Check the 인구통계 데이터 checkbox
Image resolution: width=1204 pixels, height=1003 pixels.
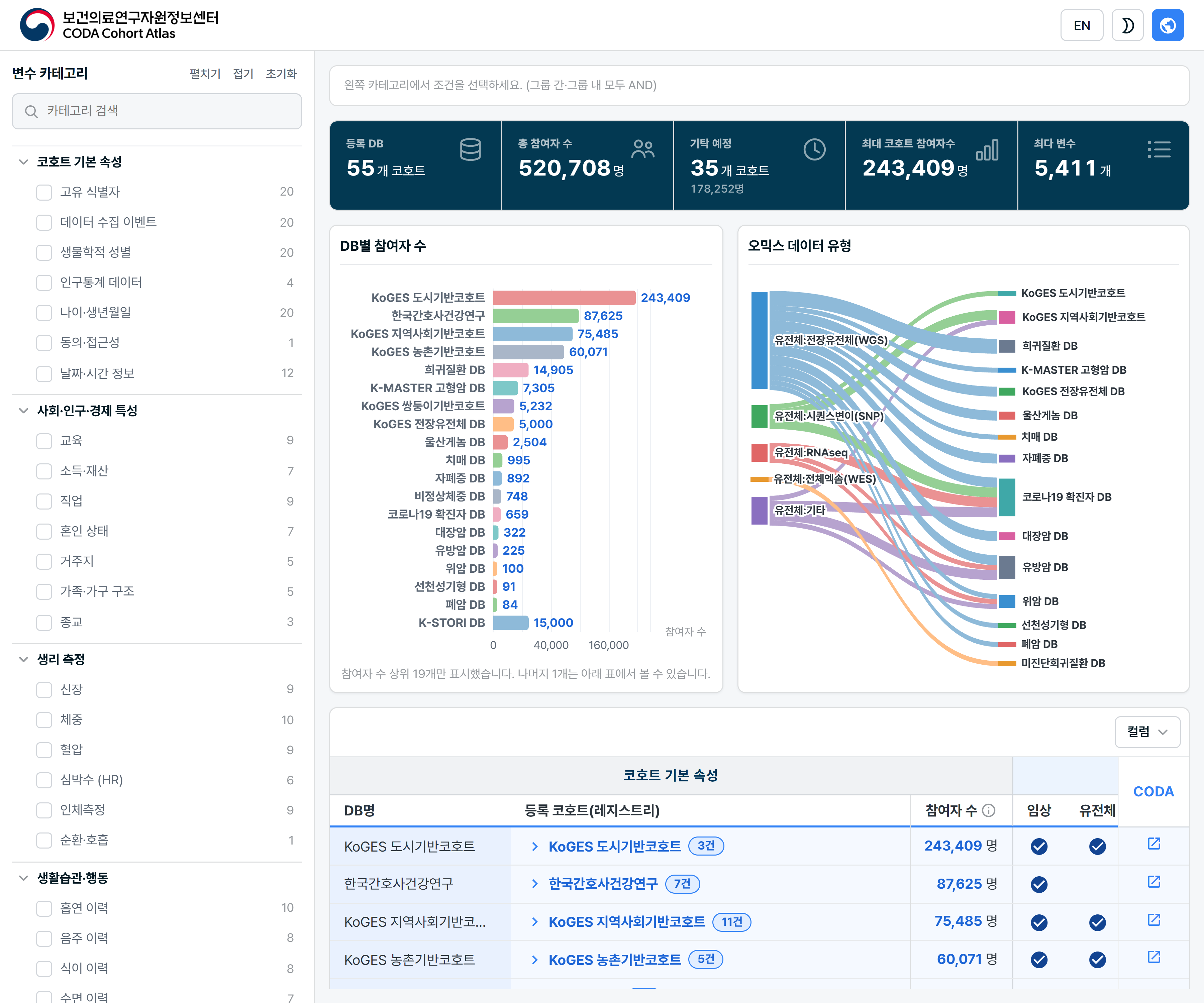pos(44,283)
